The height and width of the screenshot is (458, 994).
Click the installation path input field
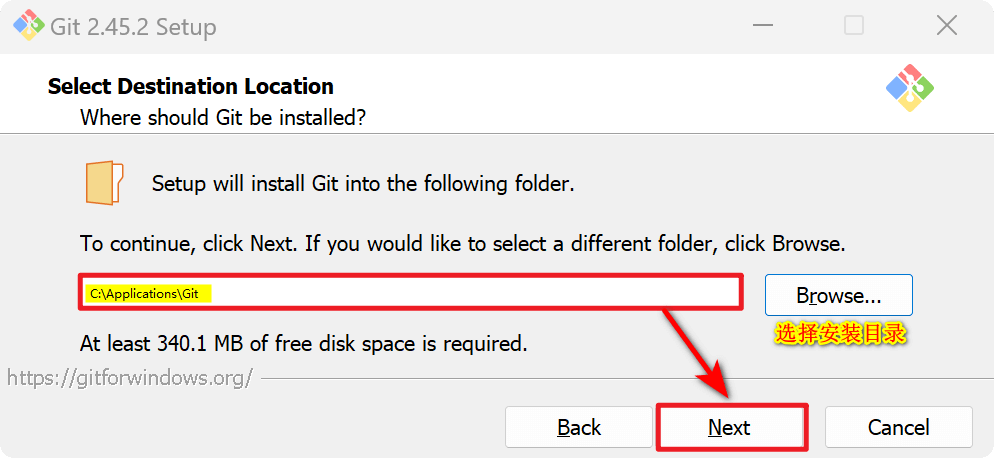pos(410,293)
